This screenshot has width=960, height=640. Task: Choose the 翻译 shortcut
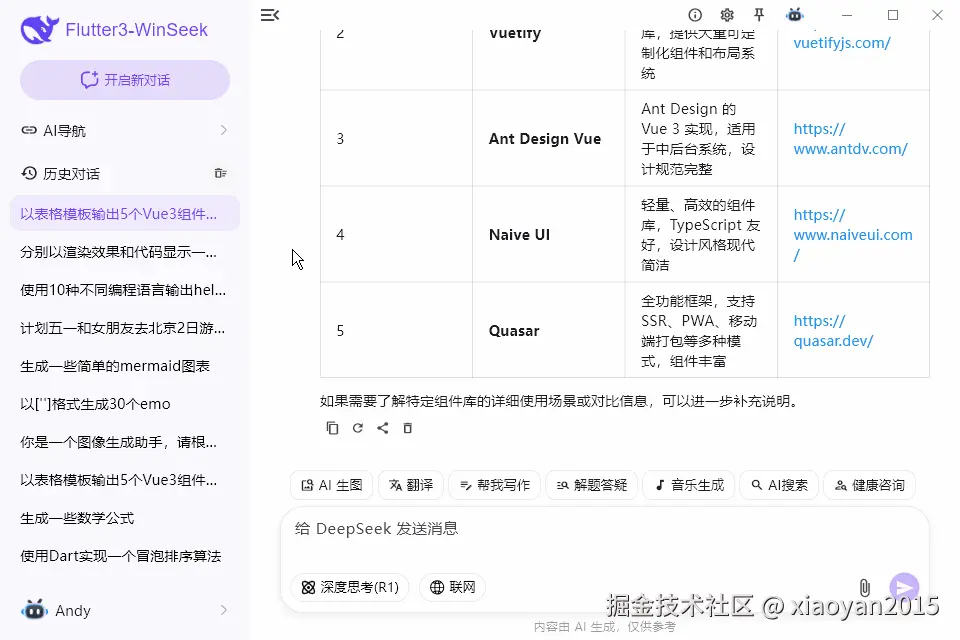coord(411,485)
